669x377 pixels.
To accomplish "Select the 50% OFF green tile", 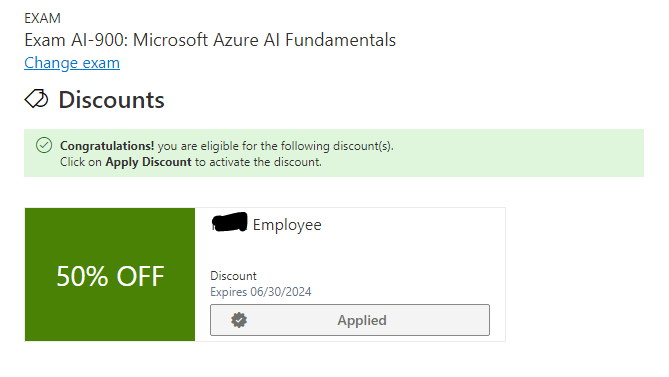I will pyautogui.click(x=110, y=274).
